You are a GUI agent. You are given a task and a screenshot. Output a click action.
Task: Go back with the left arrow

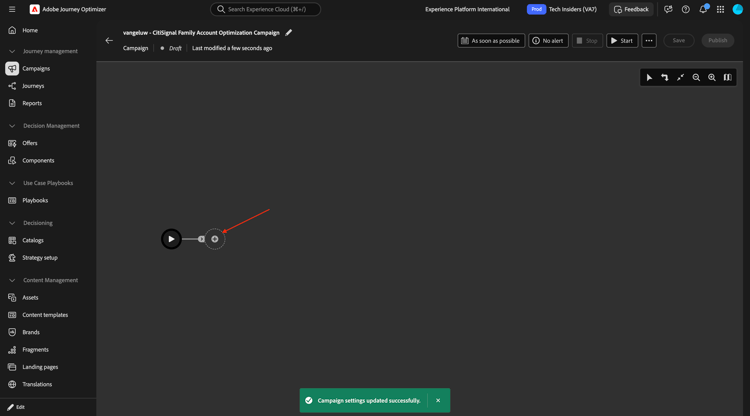point(109,41)
